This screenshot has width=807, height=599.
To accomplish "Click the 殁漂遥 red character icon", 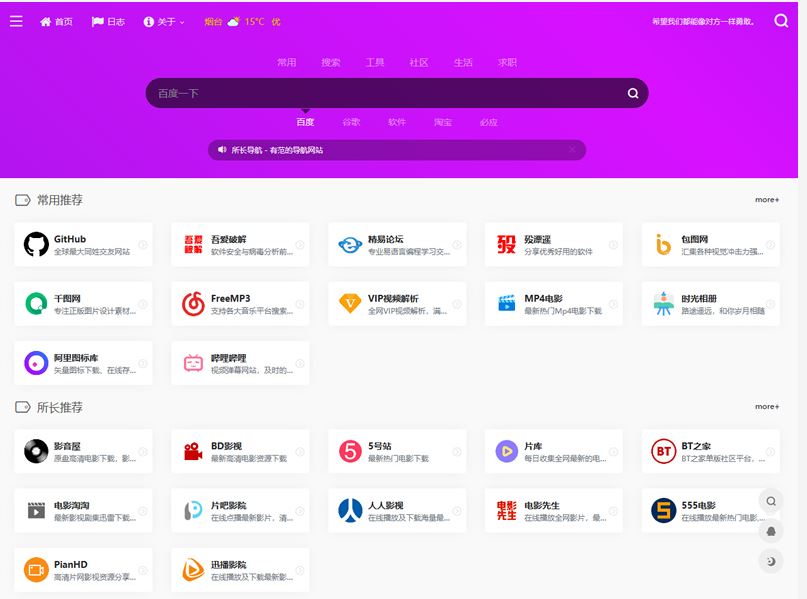I will pyautogui.click(x=506, y=244).
